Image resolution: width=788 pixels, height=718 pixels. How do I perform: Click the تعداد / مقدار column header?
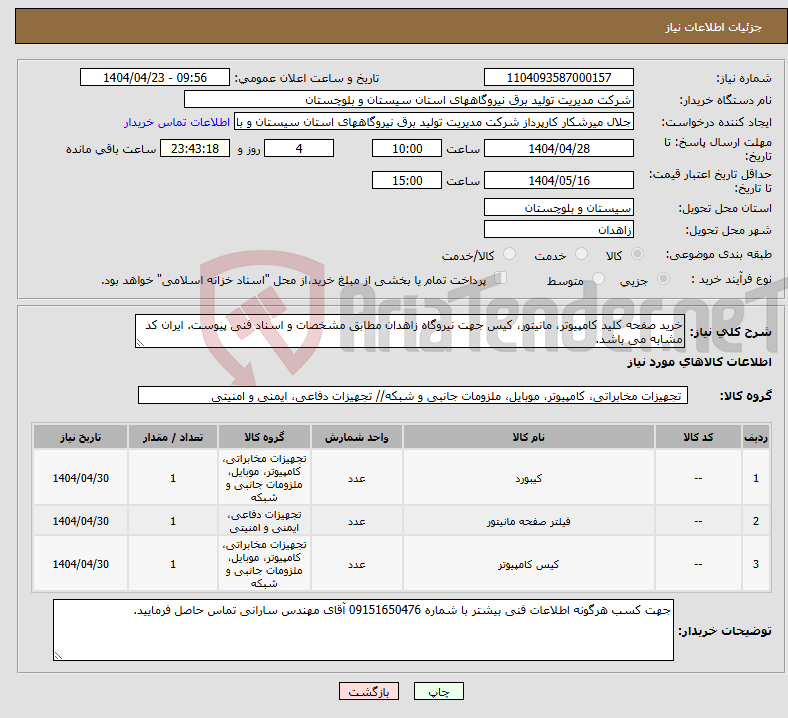point(173,437)
